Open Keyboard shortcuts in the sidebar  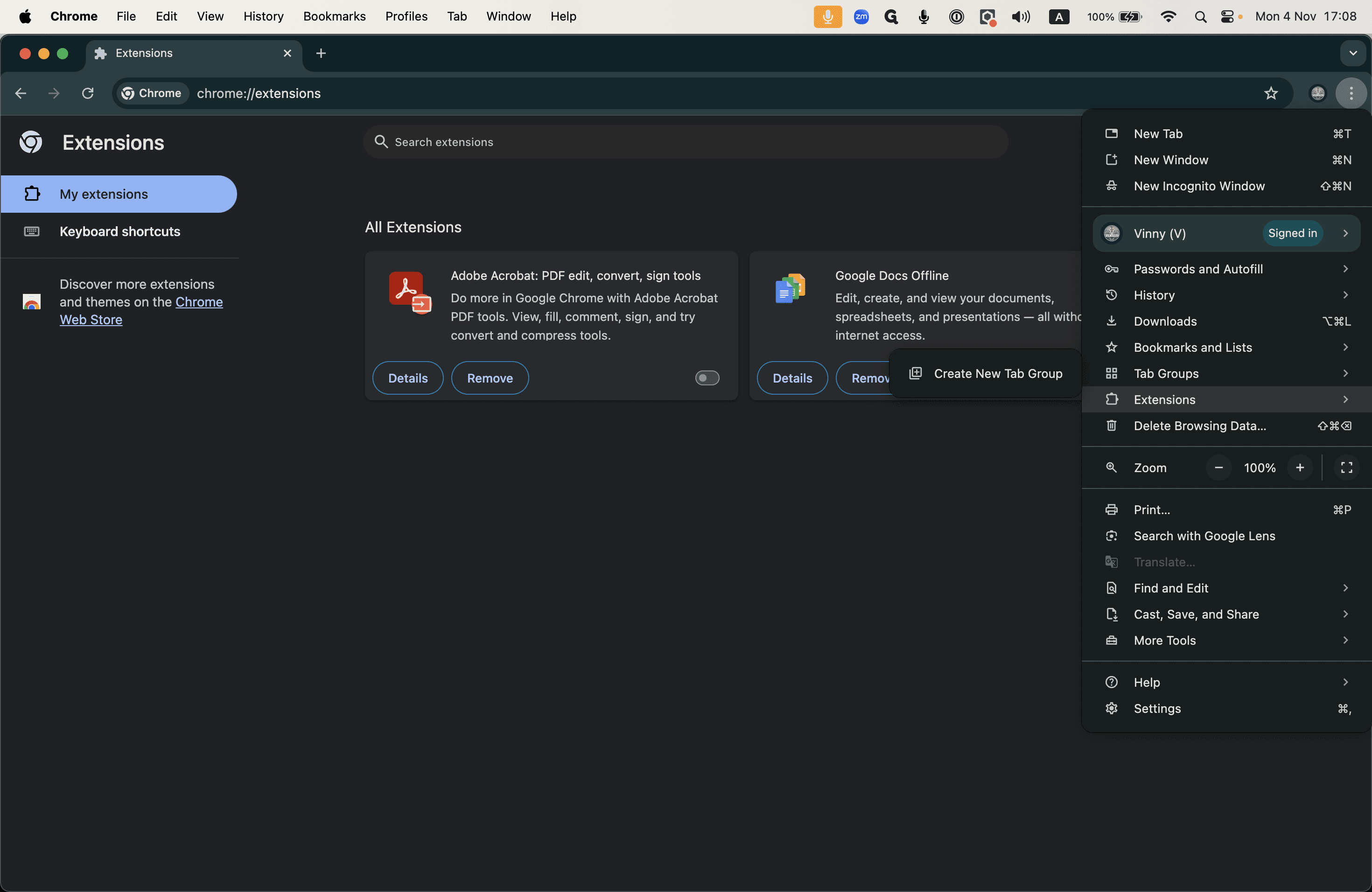point(119,232)
